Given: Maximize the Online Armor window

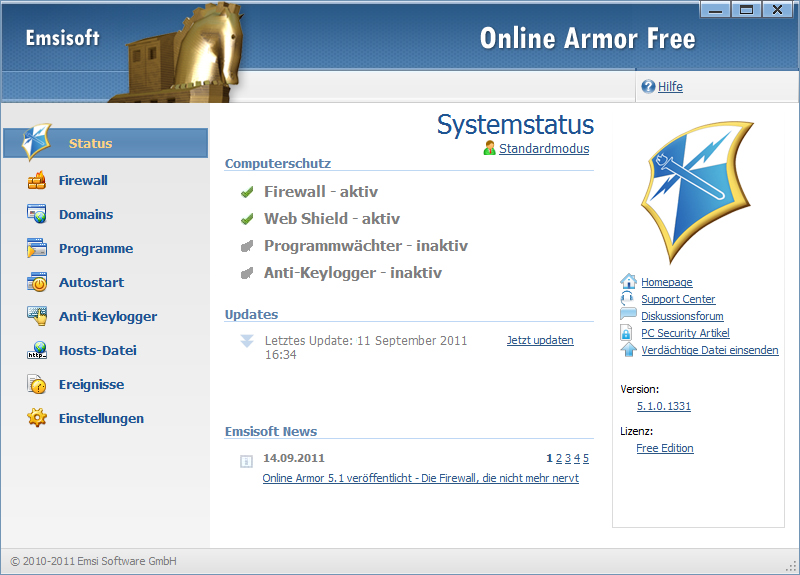Looking at the screenshot, I should click(x=746, y=9).
